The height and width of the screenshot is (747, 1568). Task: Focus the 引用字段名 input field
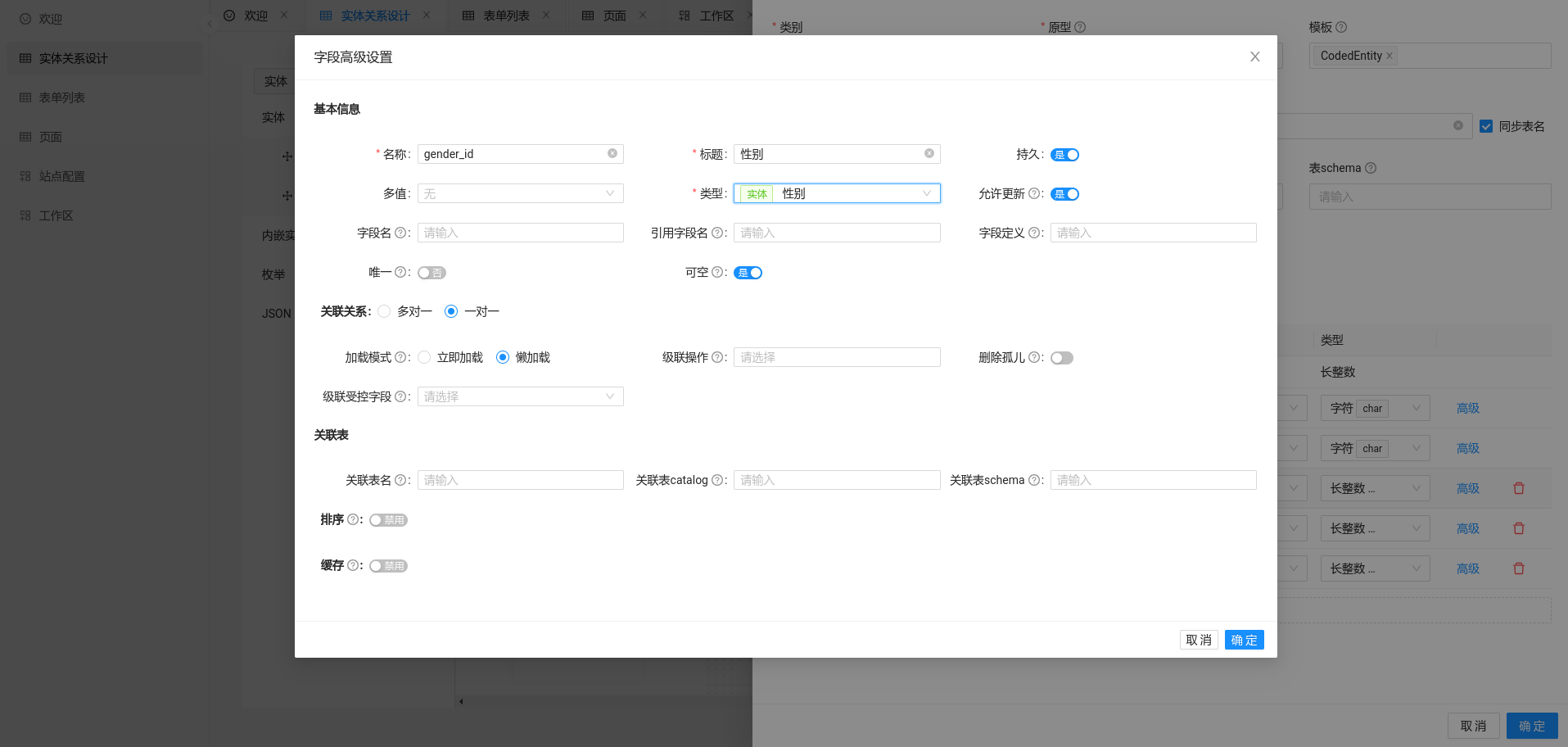(x=837, y=233)
